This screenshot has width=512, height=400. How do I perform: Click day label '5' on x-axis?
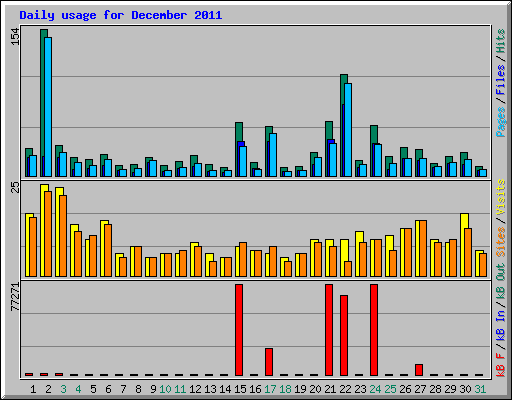[x=93, y=389]
